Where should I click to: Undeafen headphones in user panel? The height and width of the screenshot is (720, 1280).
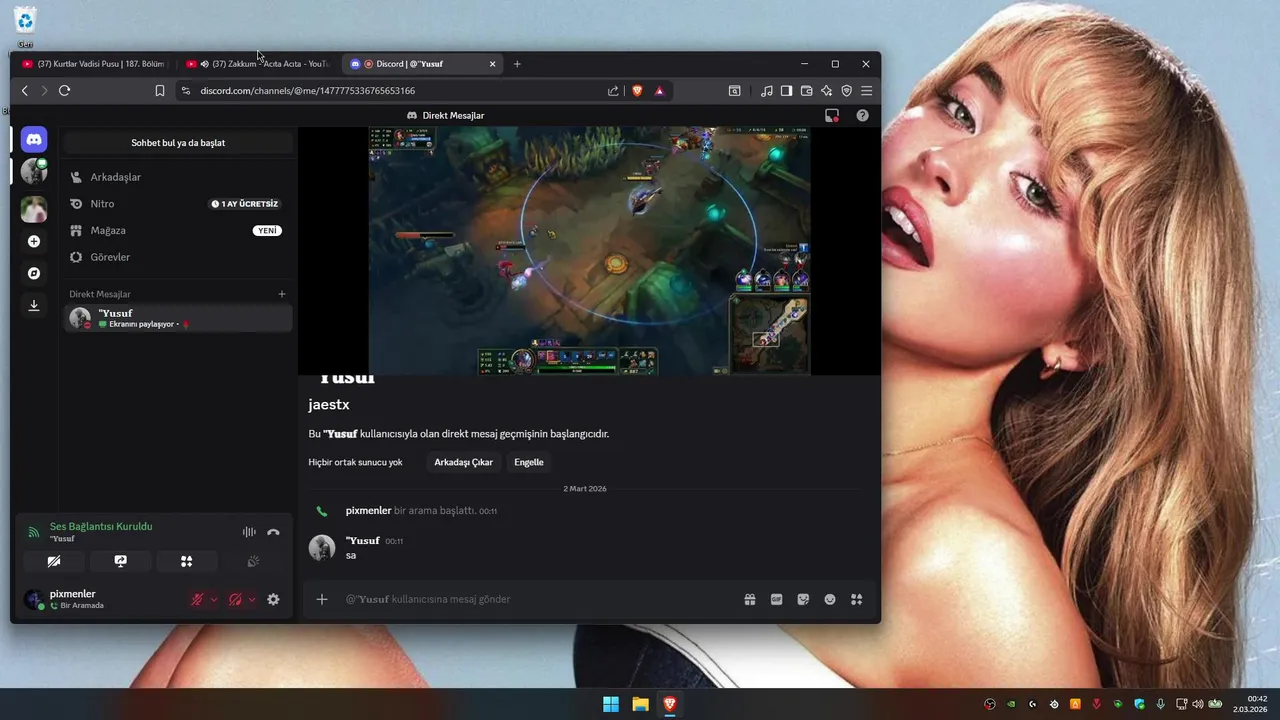[x=235, y=599]
